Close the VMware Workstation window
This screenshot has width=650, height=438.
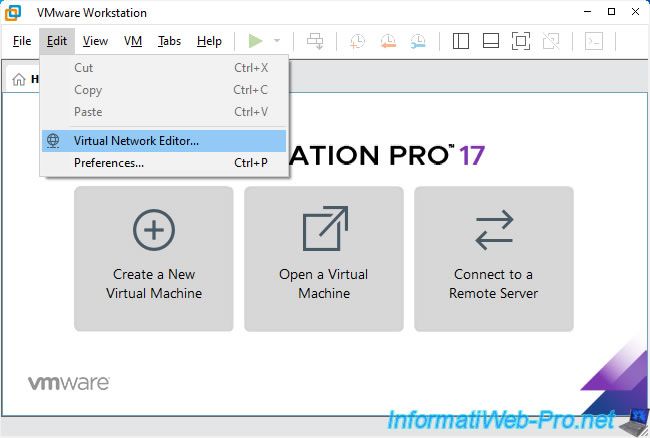coord(635,12)
